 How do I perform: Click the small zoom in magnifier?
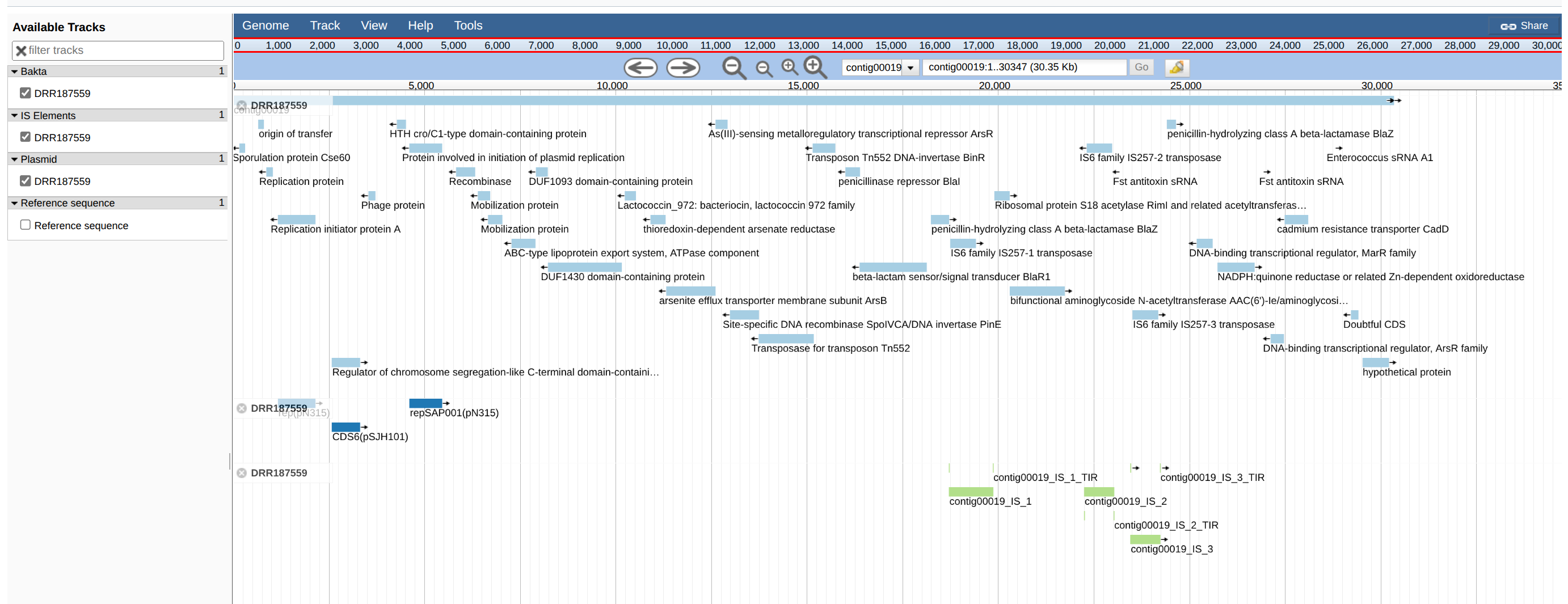click(x=790, y=67)
